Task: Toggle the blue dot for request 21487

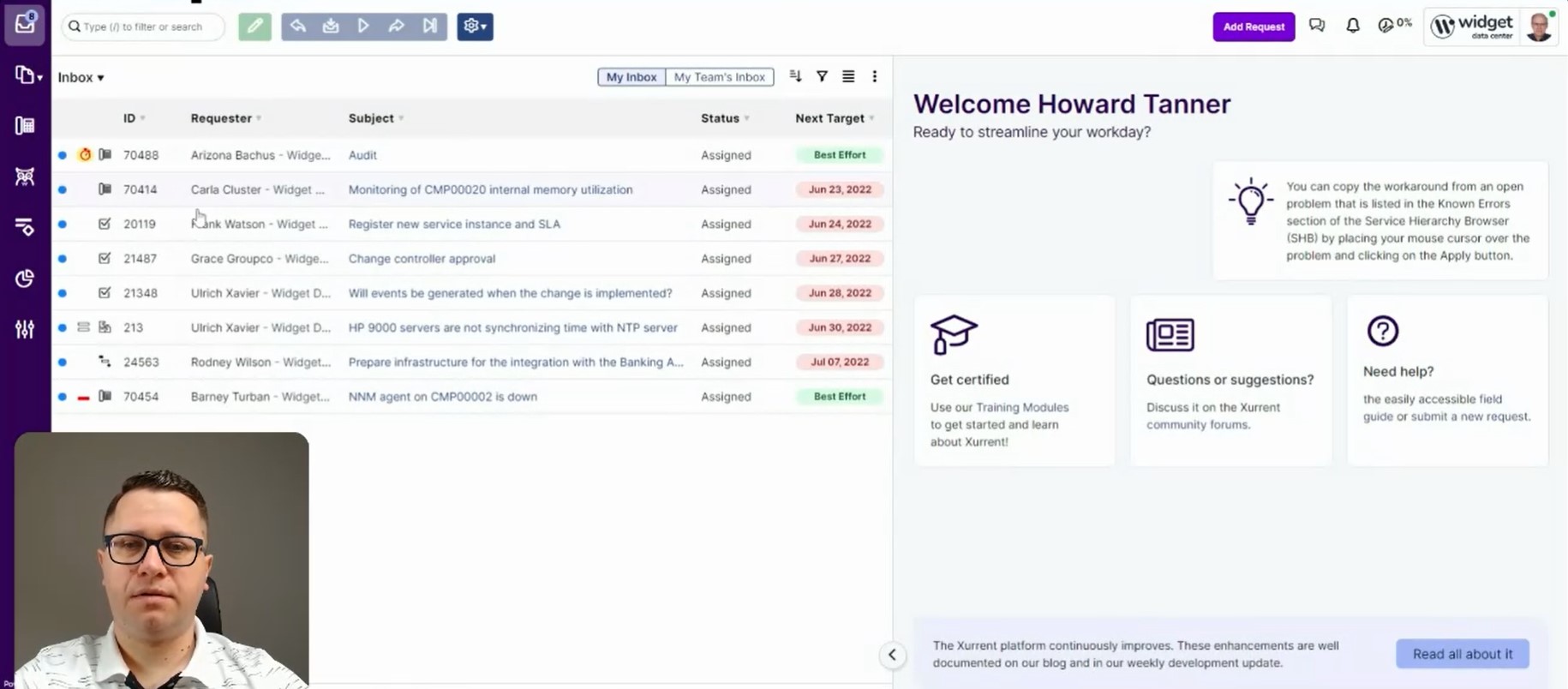Action: point(63,259)
